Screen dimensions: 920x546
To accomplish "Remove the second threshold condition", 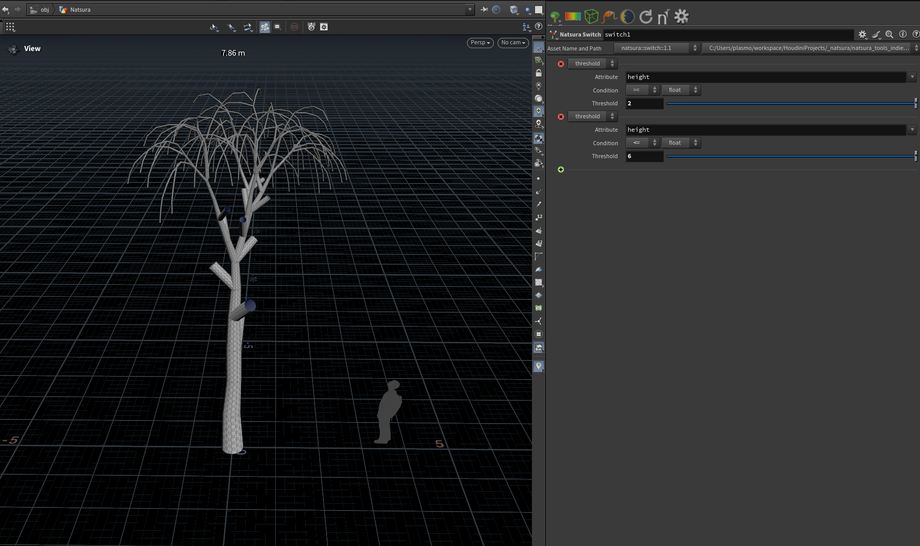I will coord(561,117).
